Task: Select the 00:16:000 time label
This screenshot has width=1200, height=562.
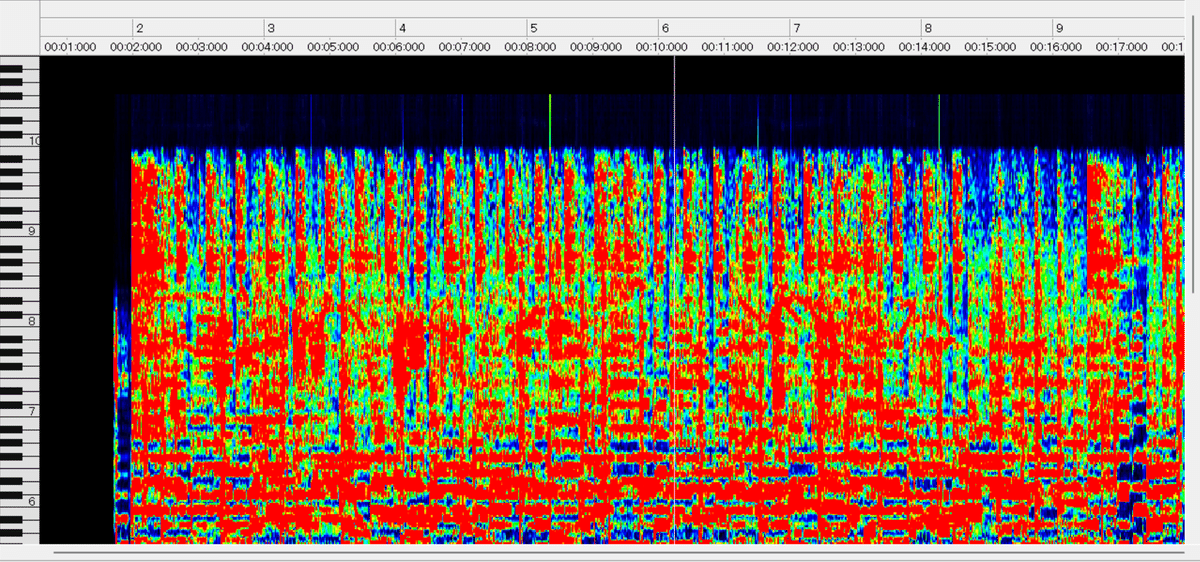Action: pyautogui.click(x=1056, y=46)
